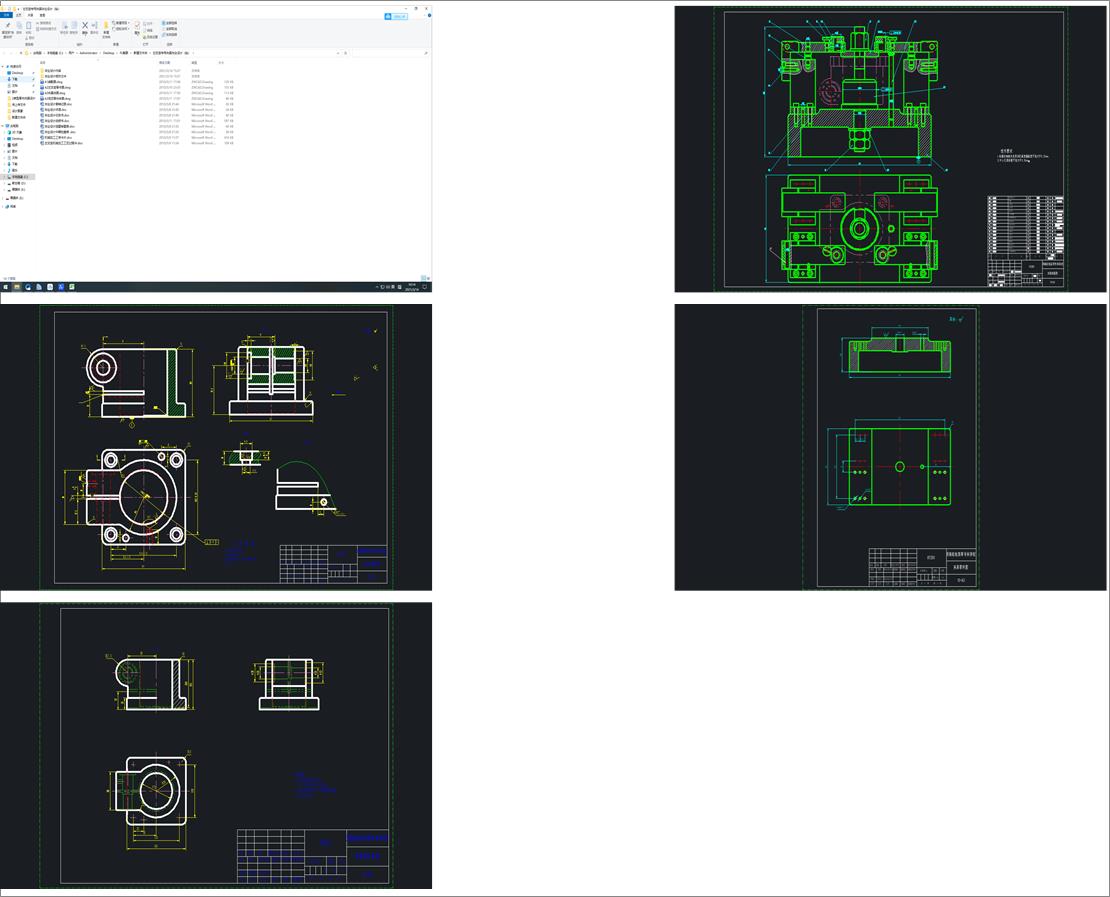Click the taskbar clock and date
This screenshot has height=897, width=1110.
pos(411,287)
